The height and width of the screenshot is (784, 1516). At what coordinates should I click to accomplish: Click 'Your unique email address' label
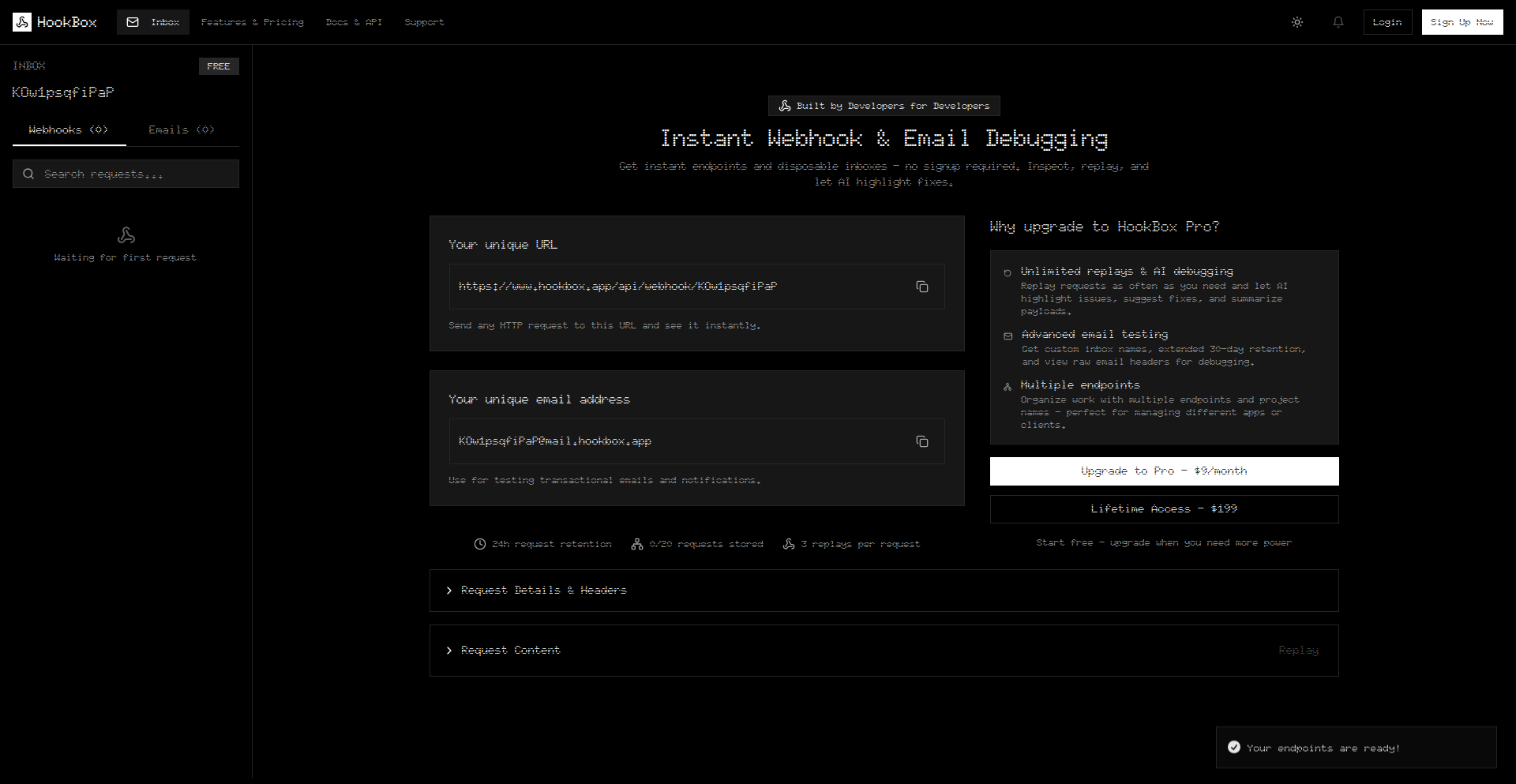[539, 400]
